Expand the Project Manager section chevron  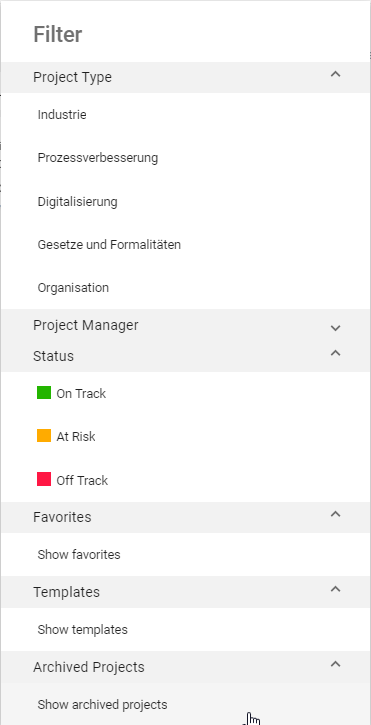point(335,328)
